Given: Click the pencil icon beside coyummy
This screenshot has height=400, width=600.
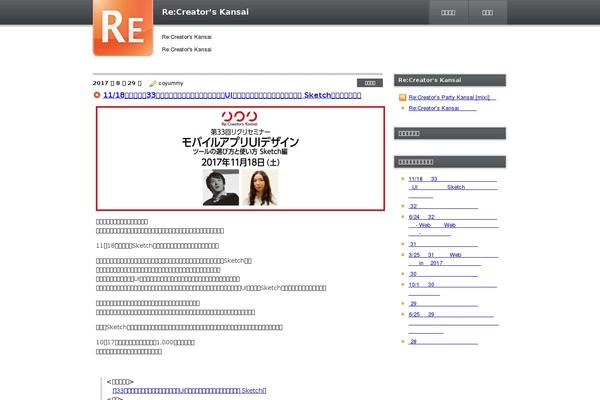Looking at the screenshot, I should click(x=153, y=83).
